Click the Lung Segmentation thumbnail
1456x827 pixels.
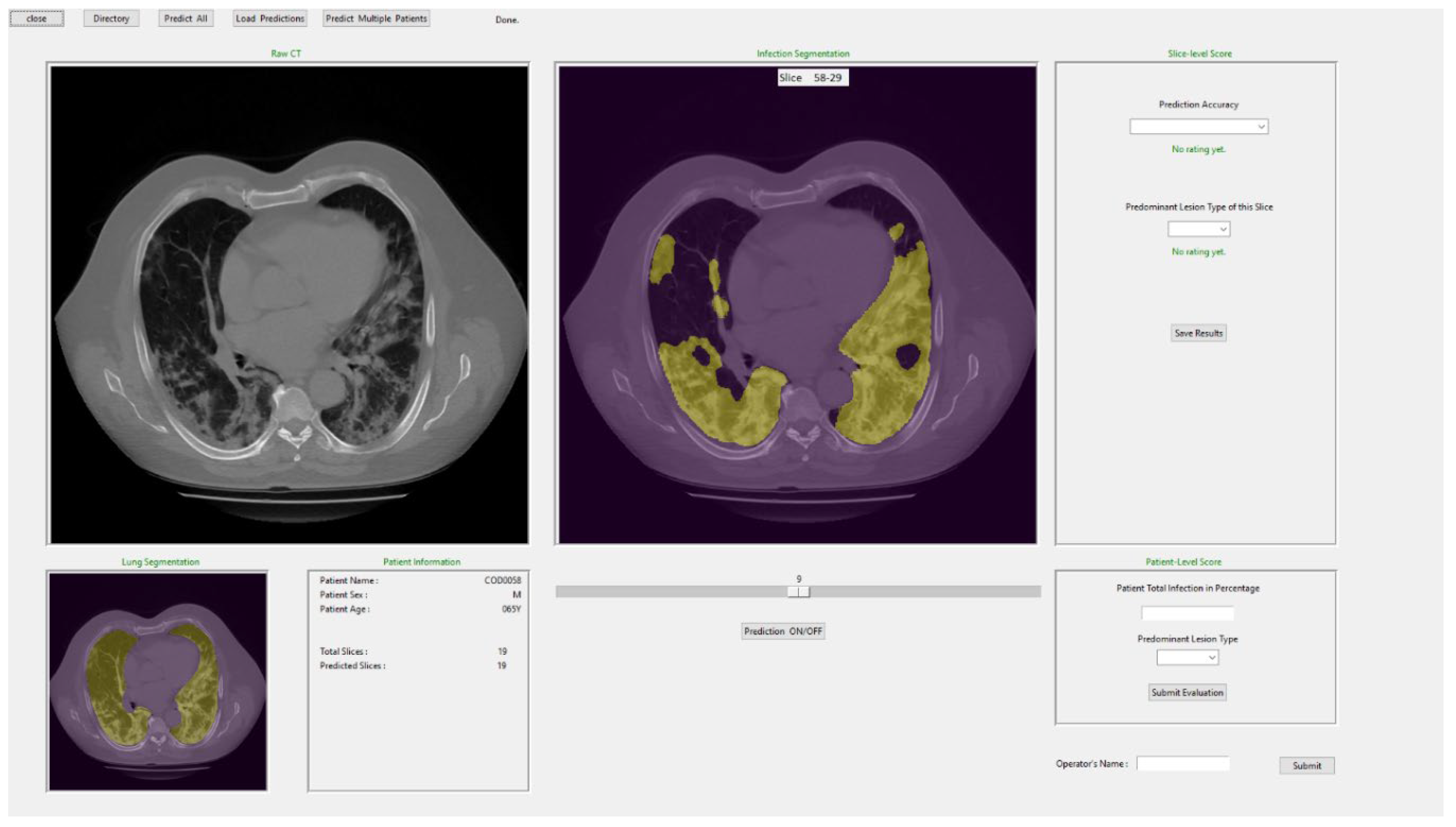point(158,682)
